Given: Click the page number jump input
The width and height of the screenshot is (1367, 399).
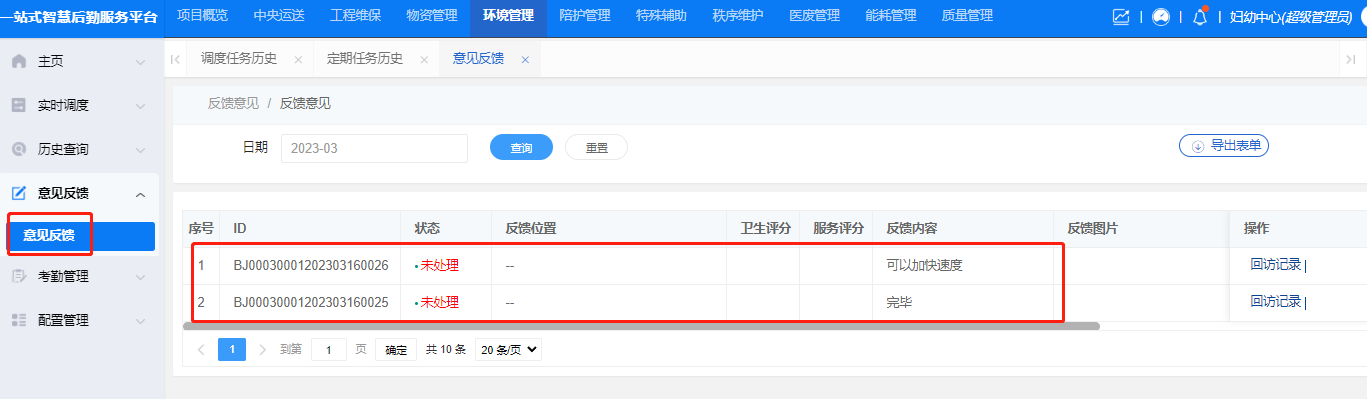Looking at the screenshot, I should coord(328,349).
